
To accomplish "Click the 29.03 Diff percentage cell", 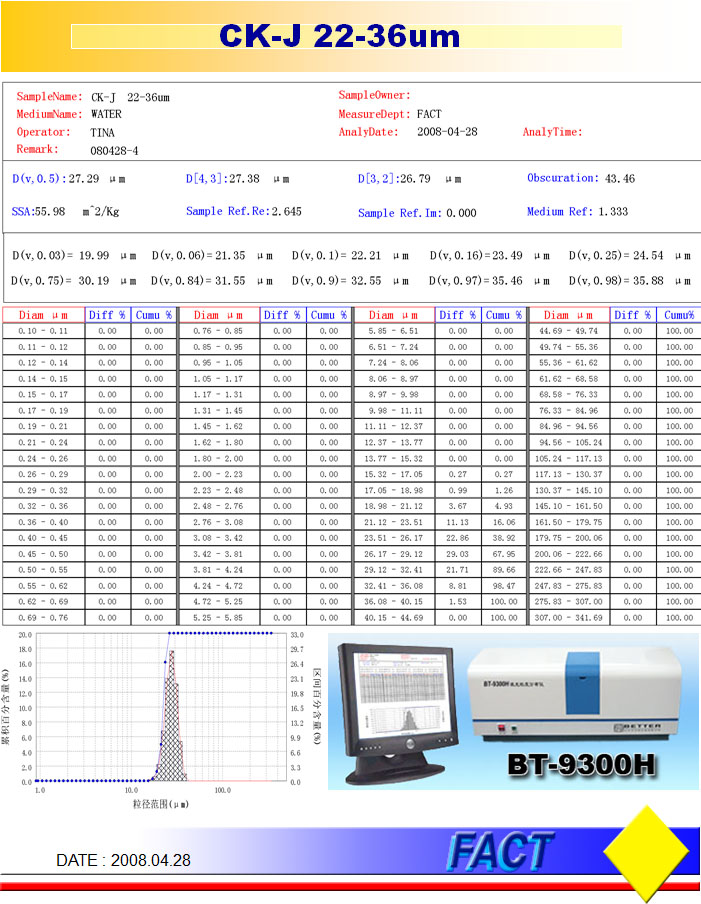I will coord(458,554).
